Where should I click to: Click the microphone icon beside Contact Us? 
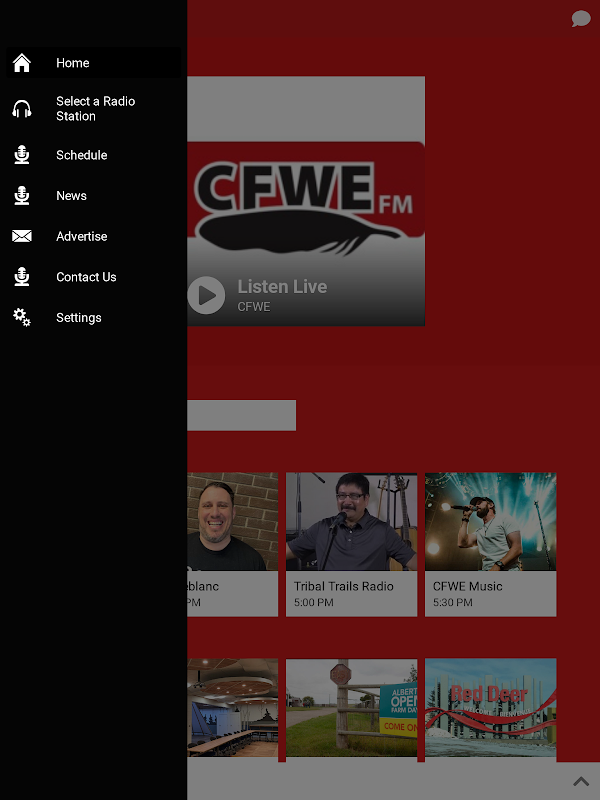click(21, 277)
